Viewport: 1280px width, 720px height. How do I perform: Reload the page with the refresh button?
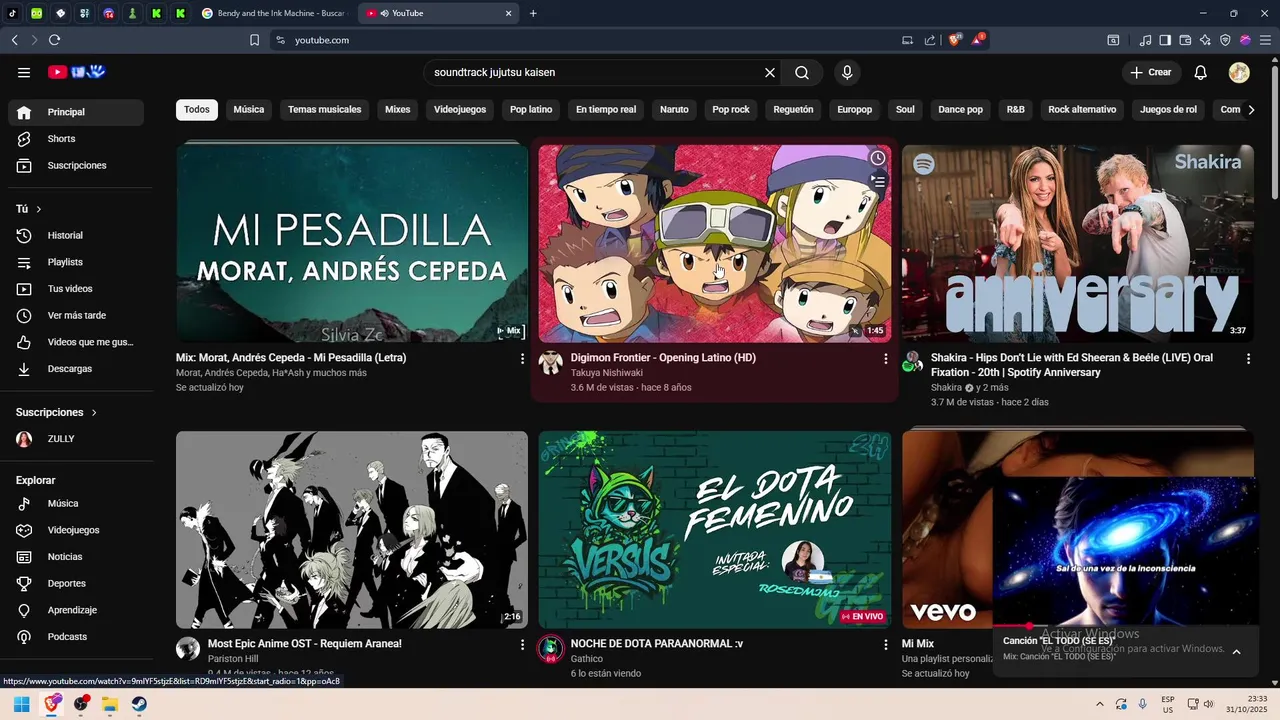pyautogui.click(x=54, y=40)
